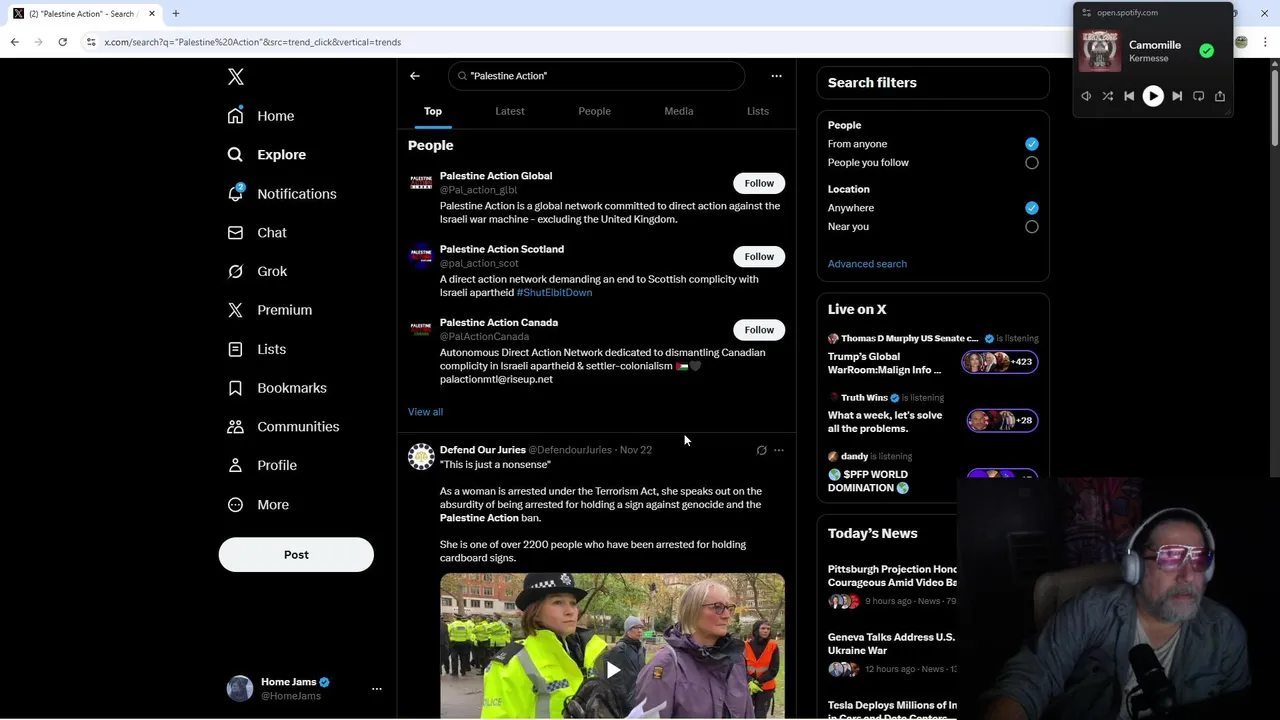
Task: Open the Grok action icon on Defend Our Juries post
Action: click(761, 450)
